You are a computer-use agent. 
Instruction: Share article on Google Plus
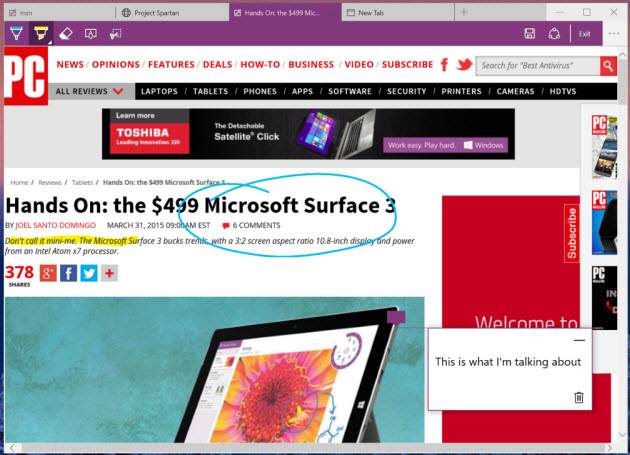(x=48, y=273)
